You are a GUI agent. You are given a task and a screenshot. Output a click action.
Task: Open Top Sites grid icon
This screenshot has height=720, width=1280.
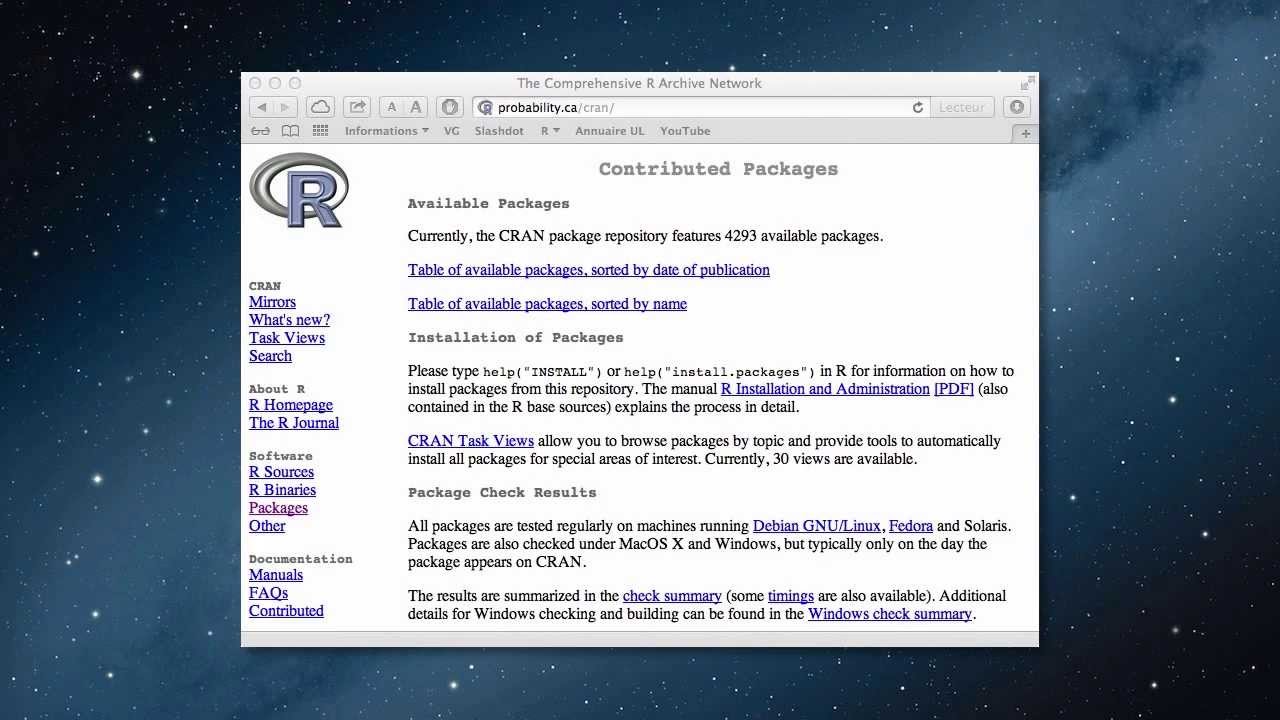click(321, 131)
